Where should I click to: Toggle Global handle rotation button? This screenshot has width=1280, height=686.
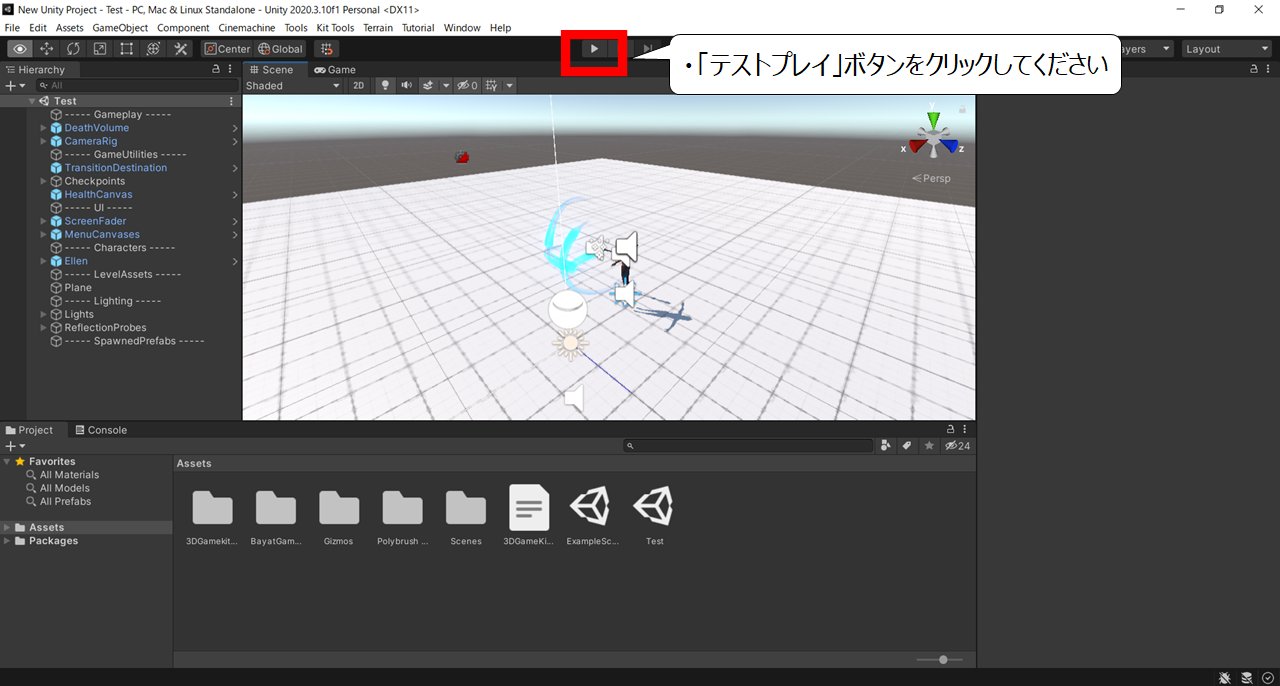pyautogui.click(x=280, y=49)
